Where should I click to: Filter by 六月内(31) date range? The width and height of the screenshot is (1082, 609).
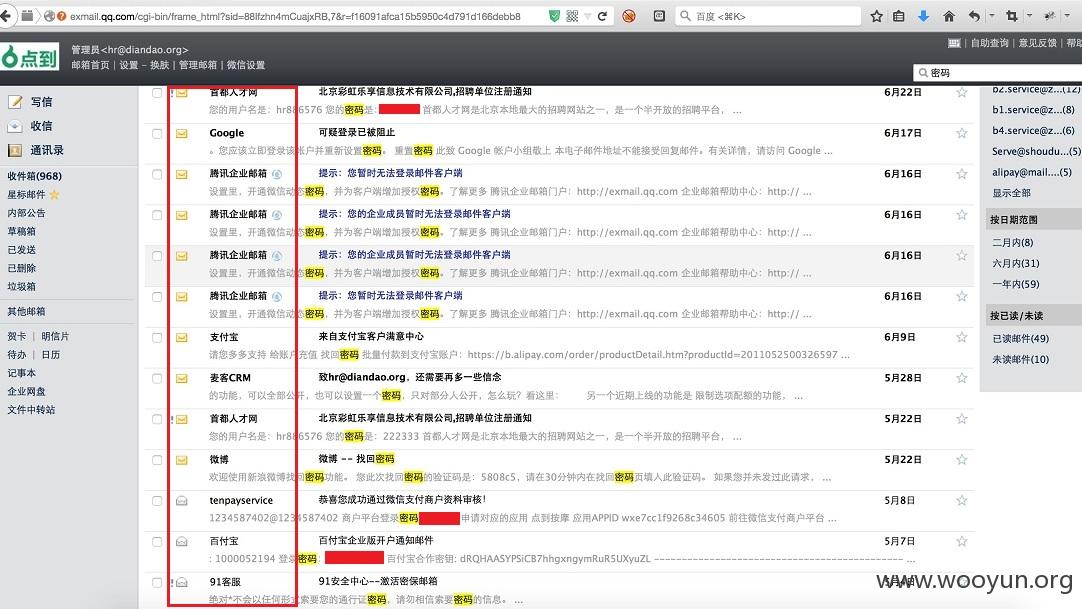click(1016, 263)
